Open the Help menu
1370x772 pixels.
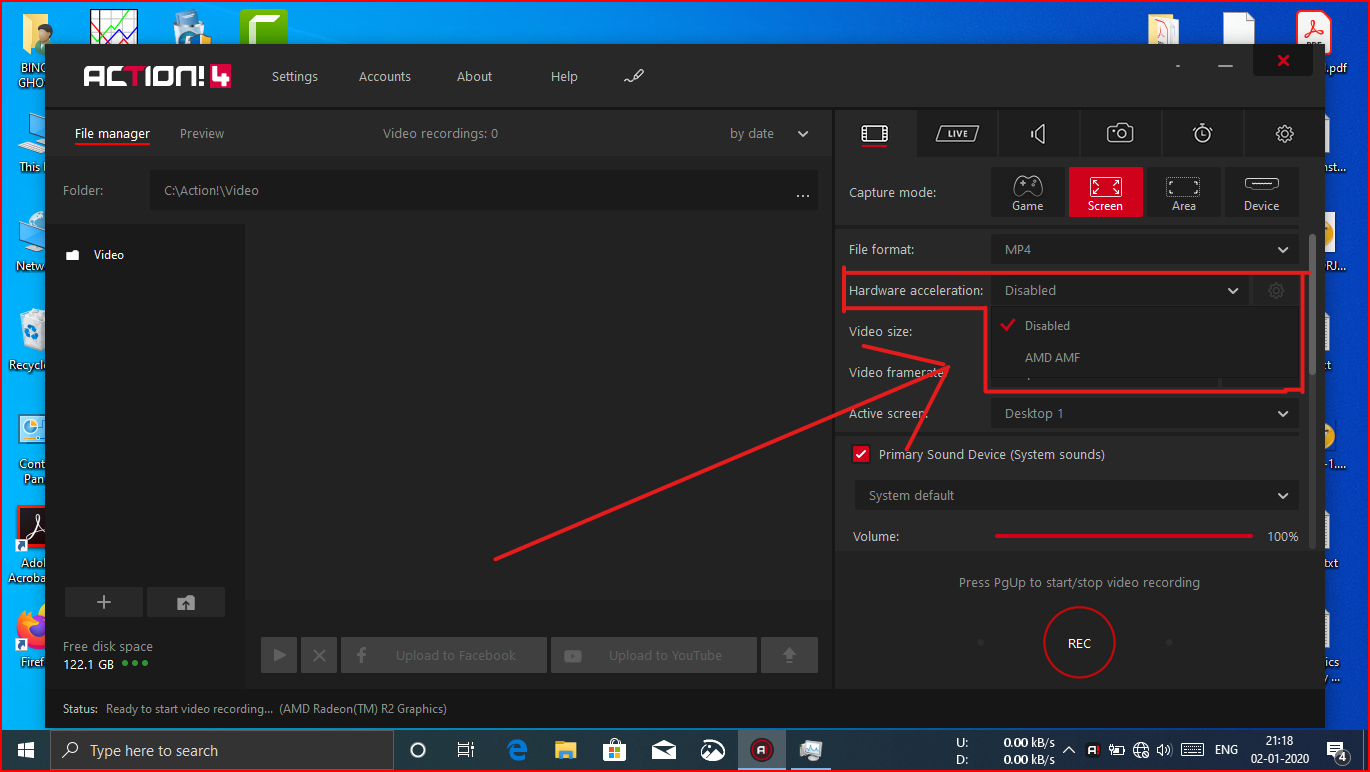[x=564, y=76]
